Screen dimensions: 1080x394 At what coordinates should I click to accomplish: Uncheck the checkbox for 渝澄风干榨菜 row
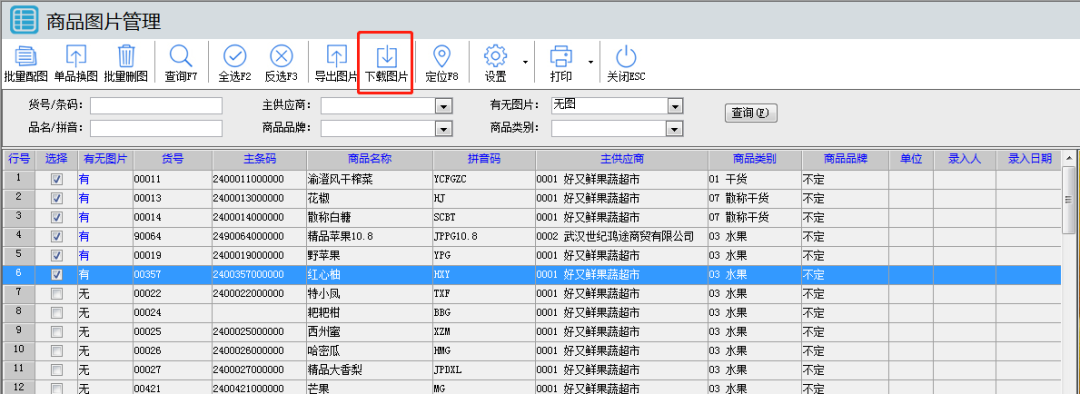57,179
